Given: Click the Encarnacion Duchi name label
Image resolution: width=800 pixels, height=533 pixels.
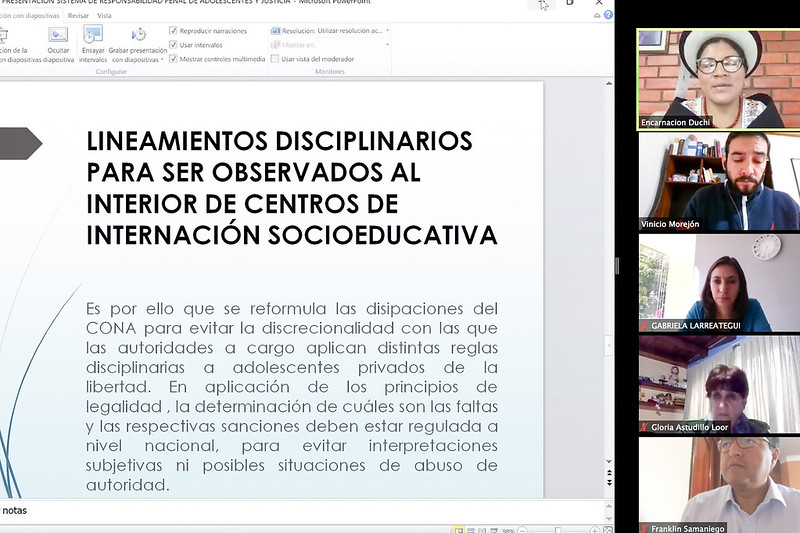Looking at the screenshot, I should [676, 122].
